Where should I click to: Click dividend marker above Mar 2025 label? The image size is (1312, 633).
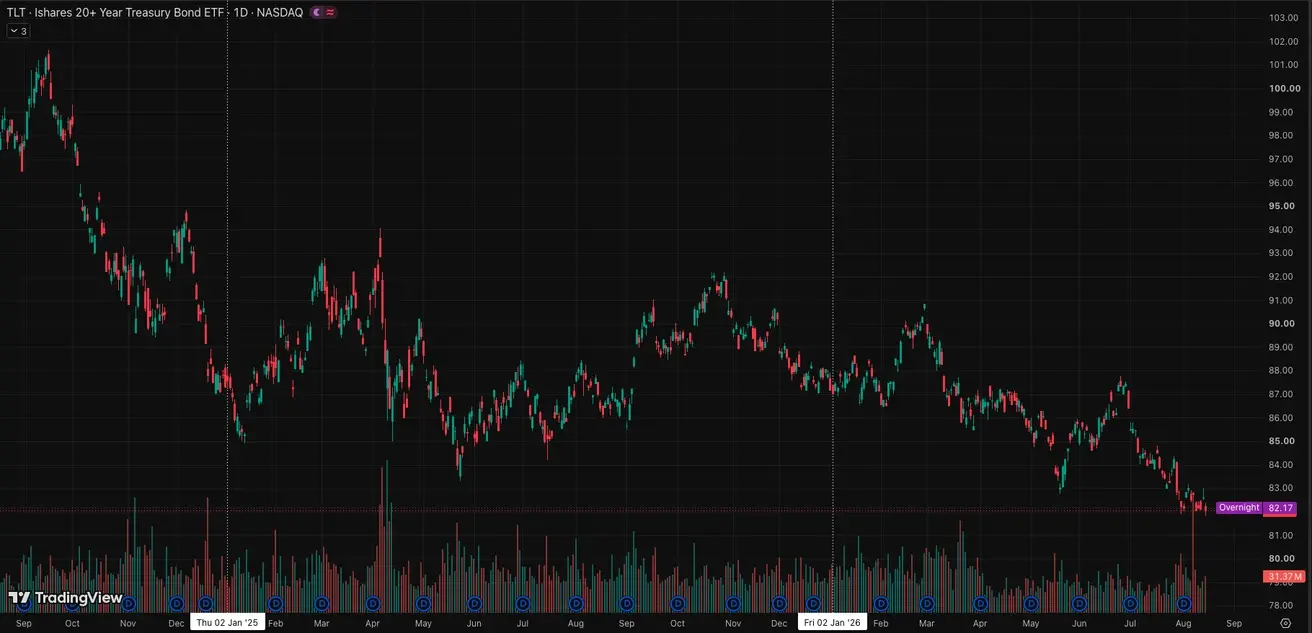click(x=322, y=604)
